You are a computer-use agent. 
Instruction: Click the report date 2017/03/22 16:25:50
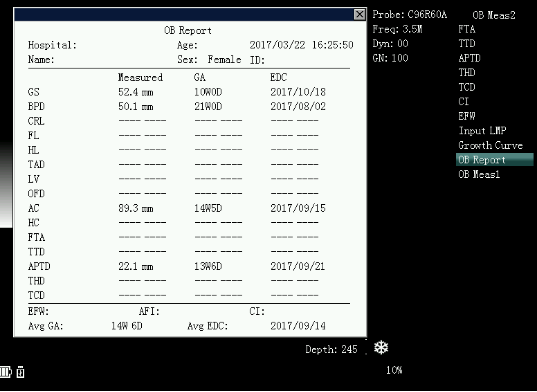[301, 45]
